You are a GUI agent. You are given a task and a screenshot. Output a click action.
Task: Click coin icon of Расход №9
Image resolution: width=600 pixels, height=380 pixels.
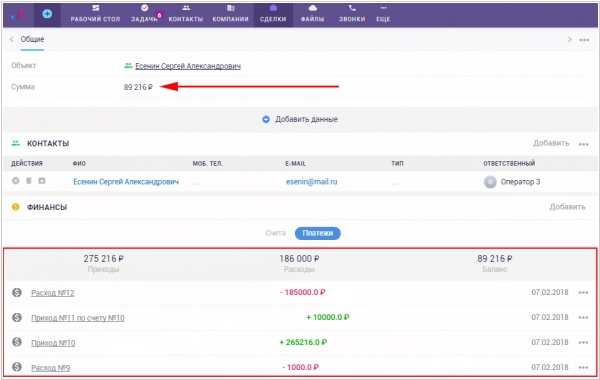[x=17, y=367]
